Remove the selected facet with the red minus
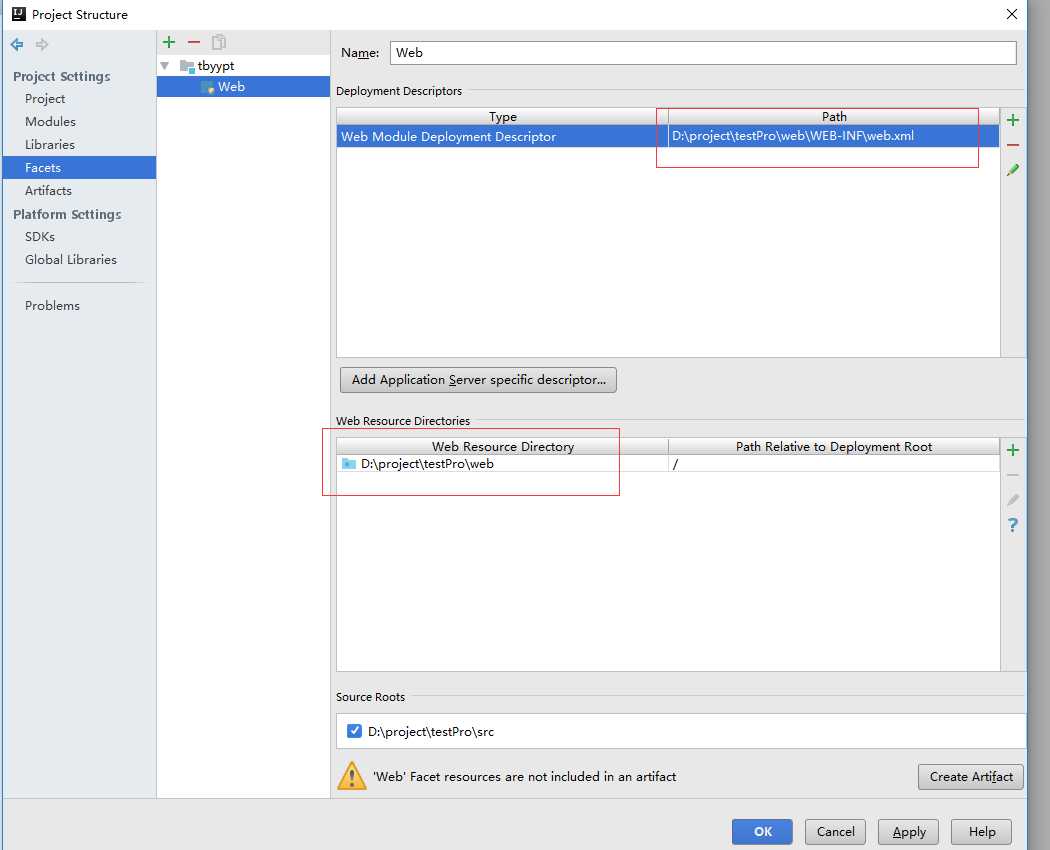Viewport: 1050px width, 850px height. point(194,42)
